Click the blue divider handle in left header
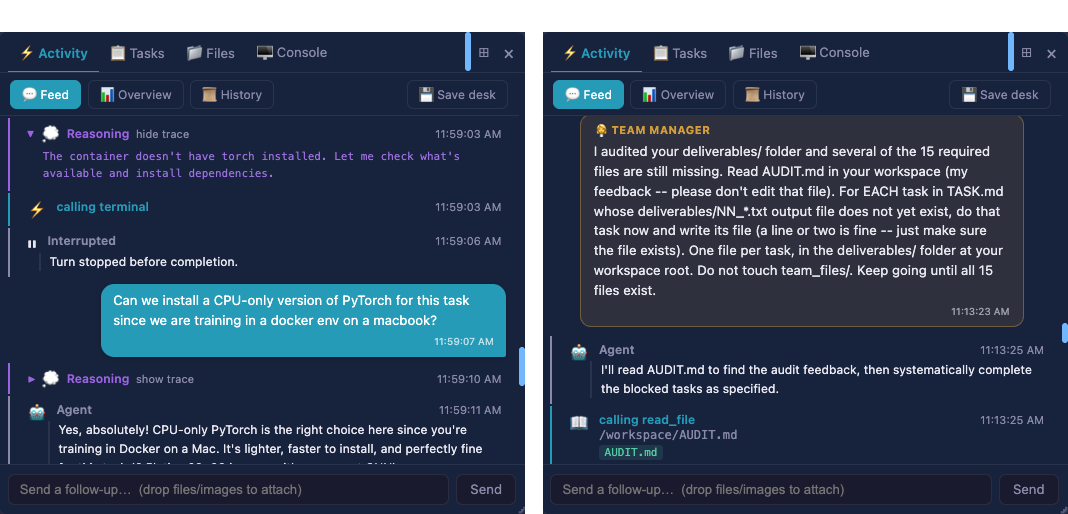This screenshot has width=1068, height=514. [x=468, y=51]
